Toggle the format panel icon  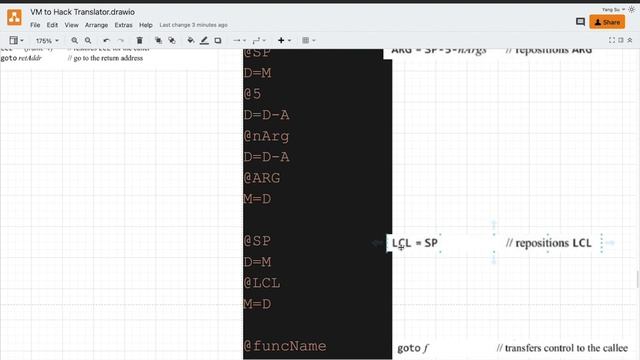pos(621,40)
